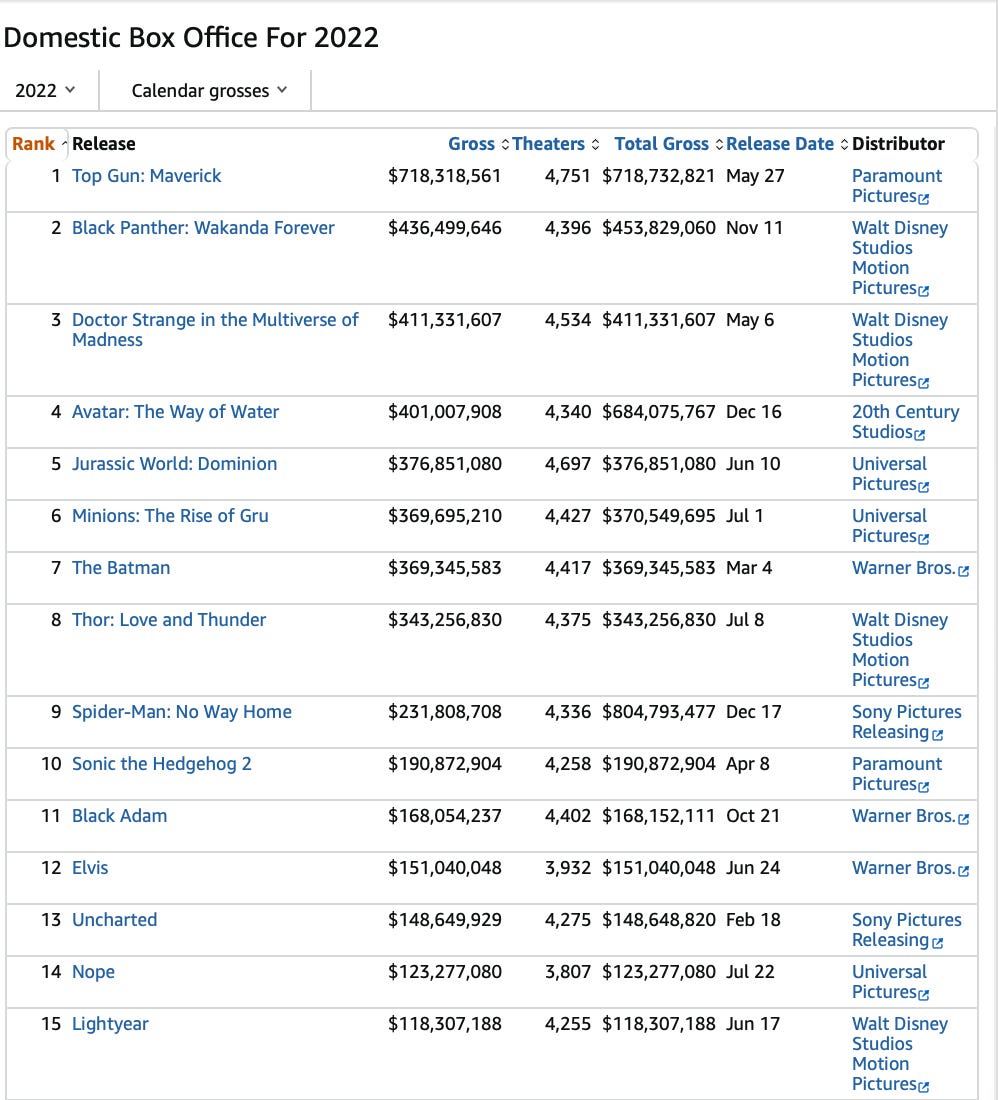Select theaters count 3,807
Viewport: 998px width, 1100px height.
[567, 972]
